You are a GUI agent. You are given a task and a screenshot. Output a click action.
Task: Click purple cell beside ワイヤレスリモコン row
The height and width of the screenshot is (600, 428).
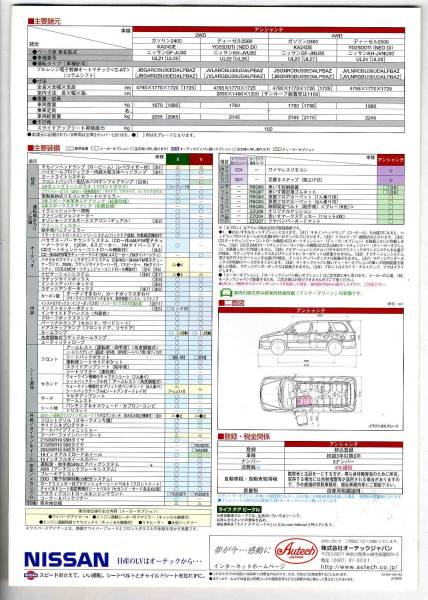[391, 170]
